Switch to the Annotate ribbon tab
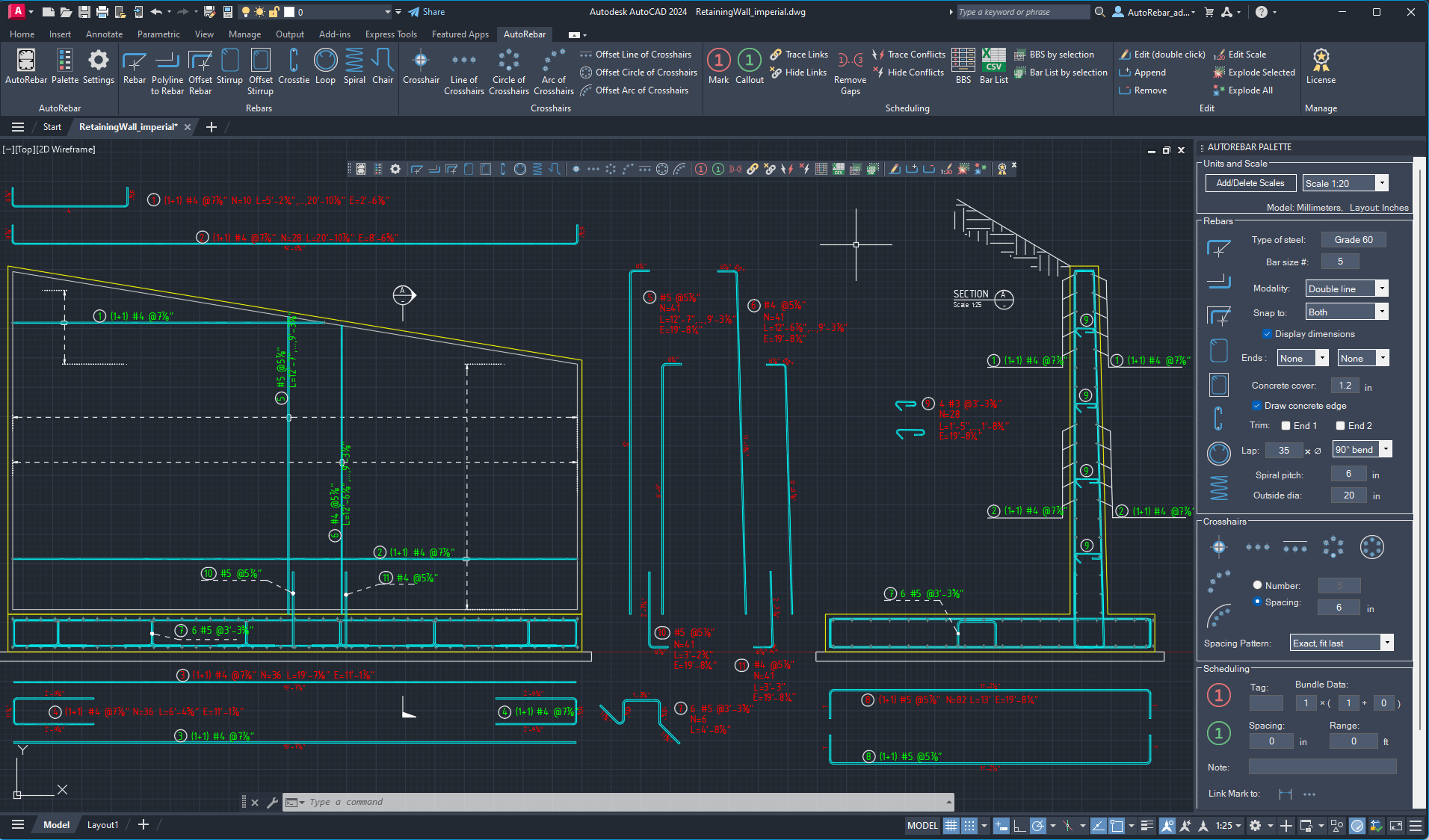The height and width of the screenshot is (840, 1429). (104, 34)
